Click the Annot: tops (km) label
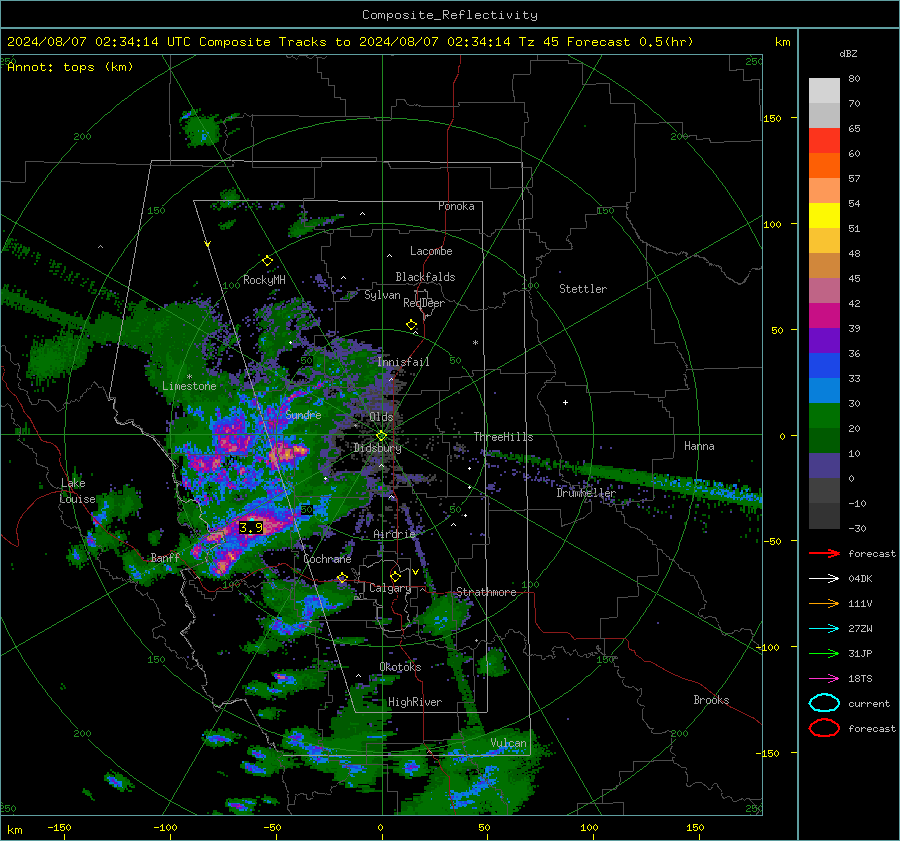The height and width of the screenshot is (841, 900). (x=70, y=67)
